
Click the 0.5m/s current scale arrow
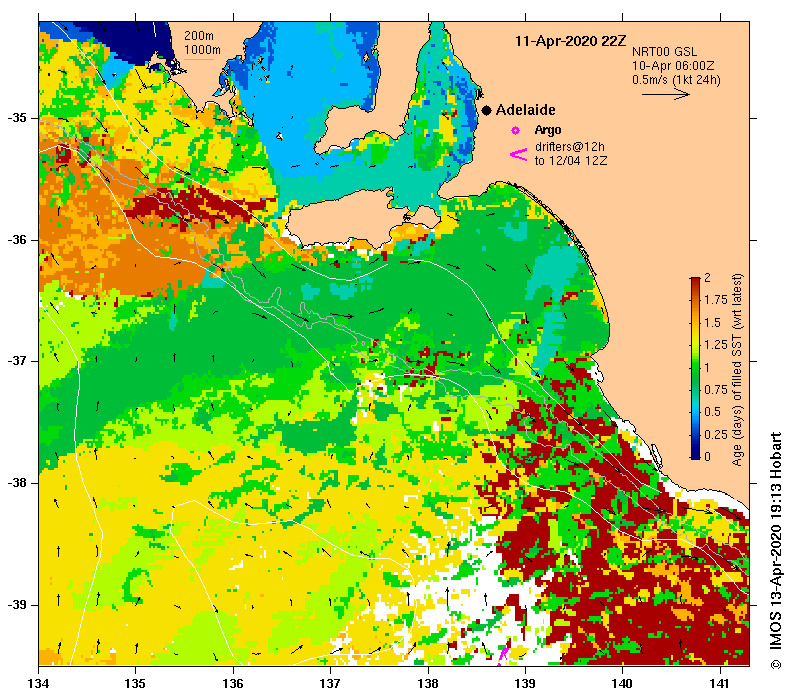click(x=665, y=94)
